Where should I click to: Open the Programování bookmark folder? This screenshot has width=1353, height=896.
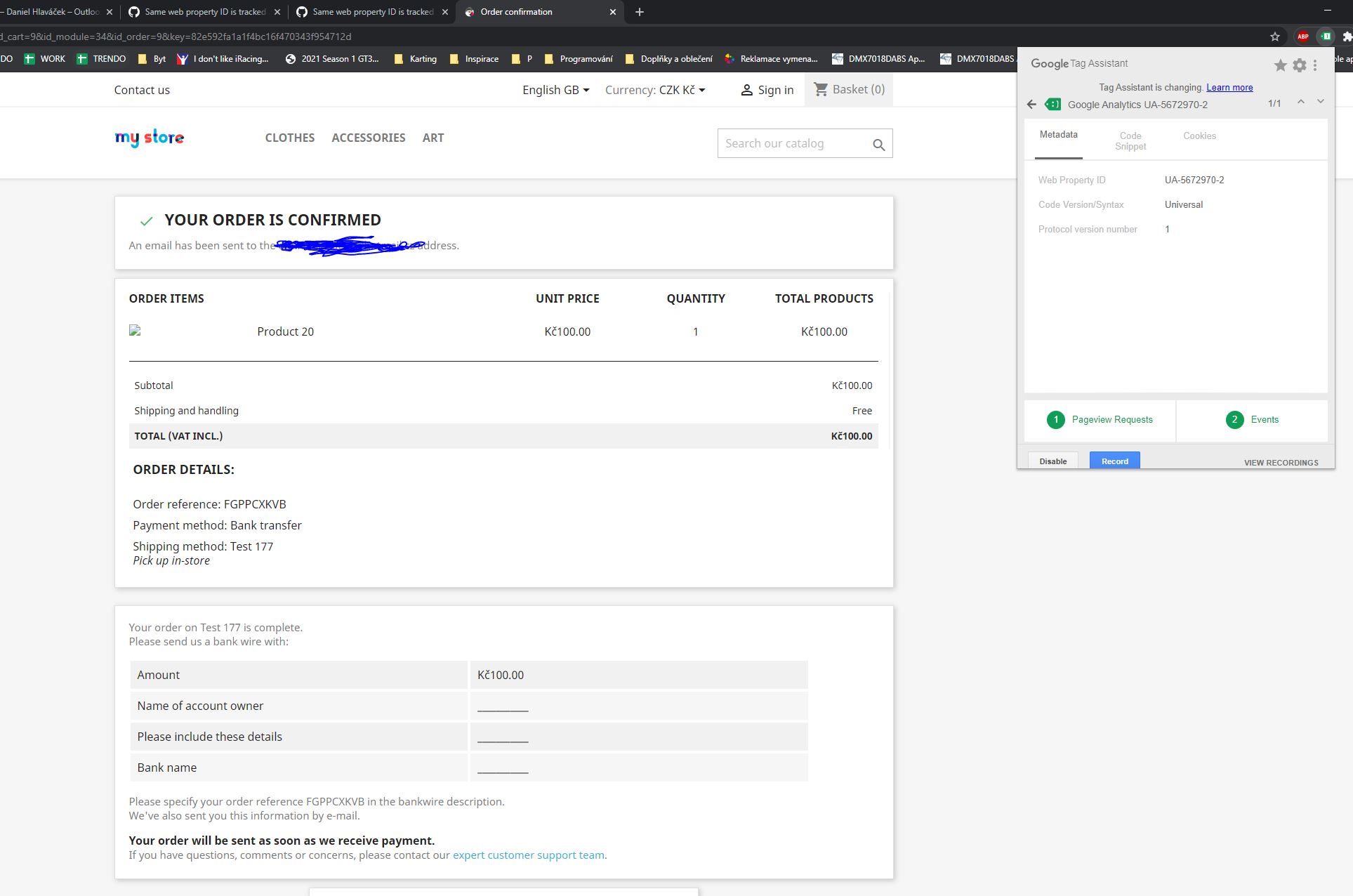[x=579, y=59]
